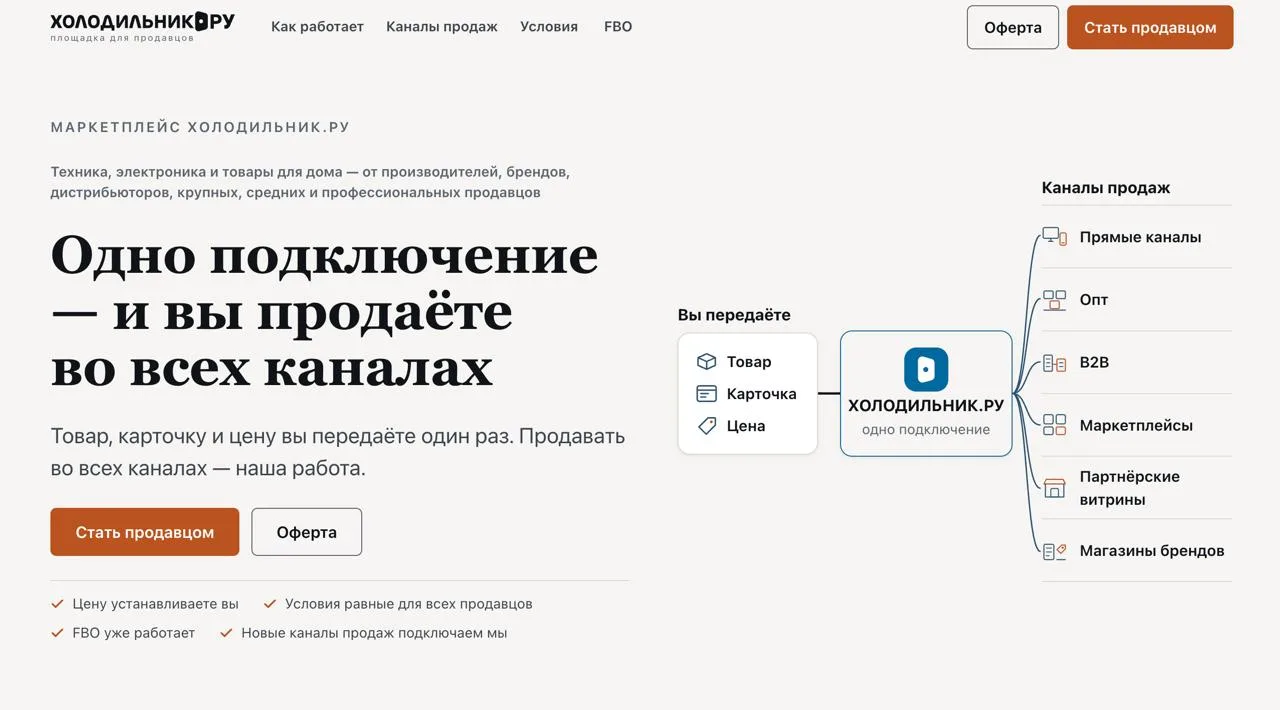The width and height of the screenshot is (1280, 710).
Task: Click the monitor icon for Прямые каналы
Action: [x=1054, y=237]
